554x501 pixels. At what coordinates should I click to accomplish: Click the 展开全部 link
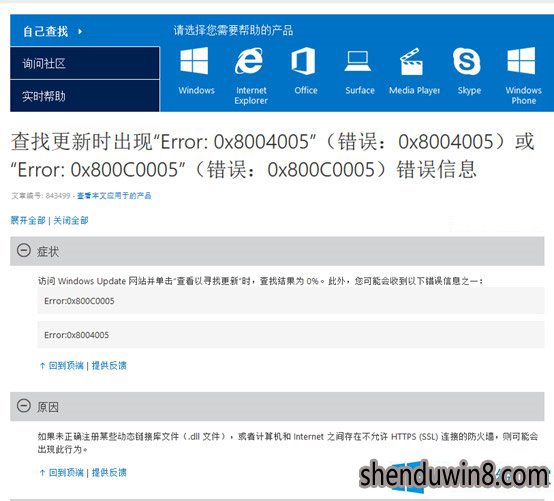pos(28,220)
